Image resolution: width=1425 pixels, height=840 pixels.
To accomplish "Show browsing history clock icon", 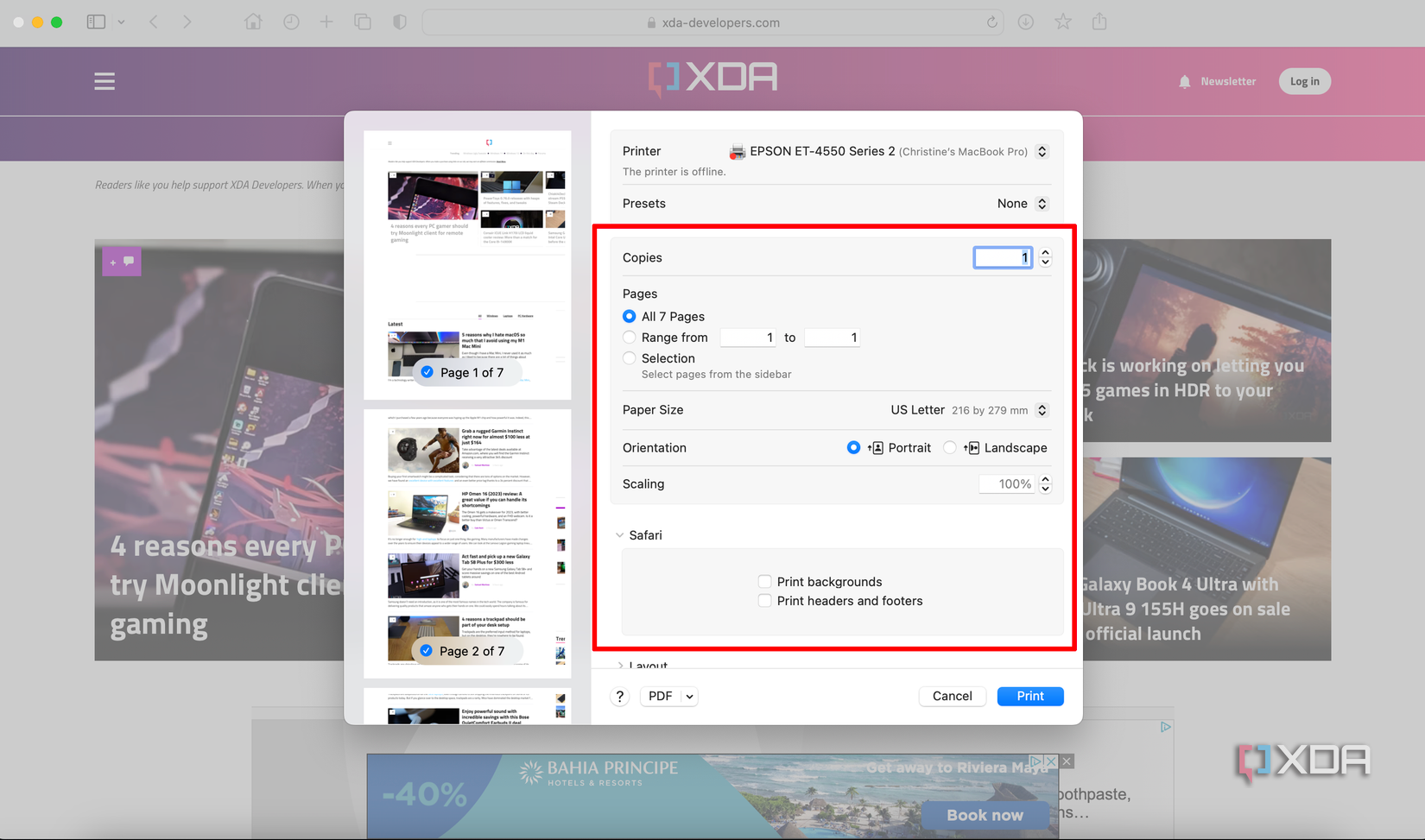I will tap(291, 22).
